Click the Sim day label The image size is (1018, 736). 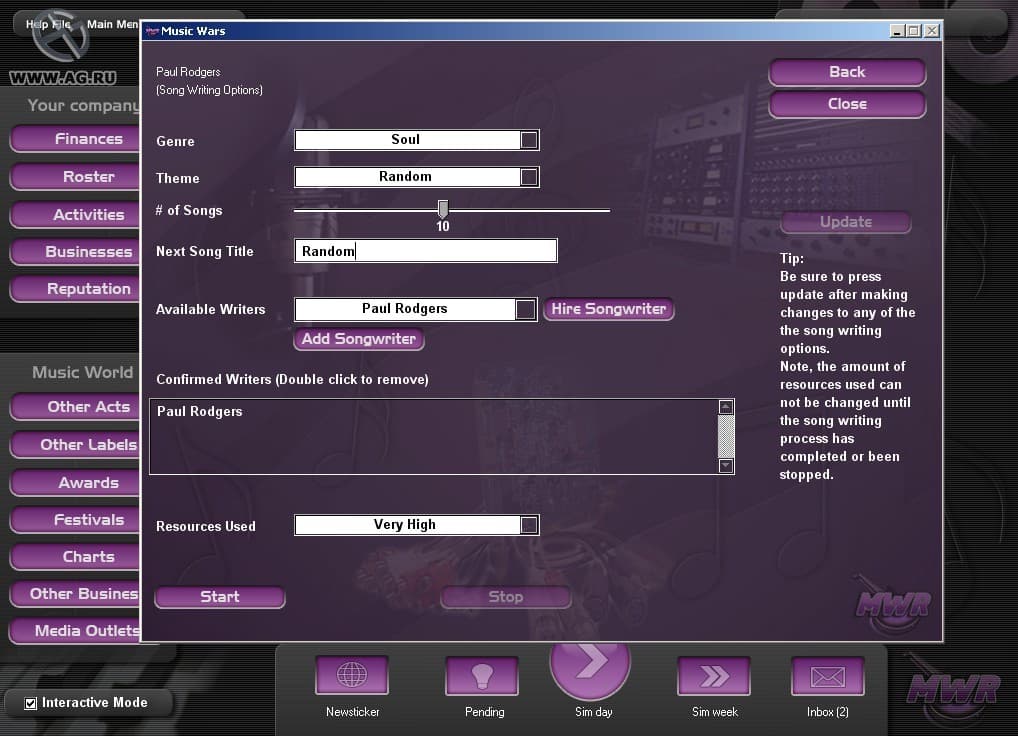593,712
